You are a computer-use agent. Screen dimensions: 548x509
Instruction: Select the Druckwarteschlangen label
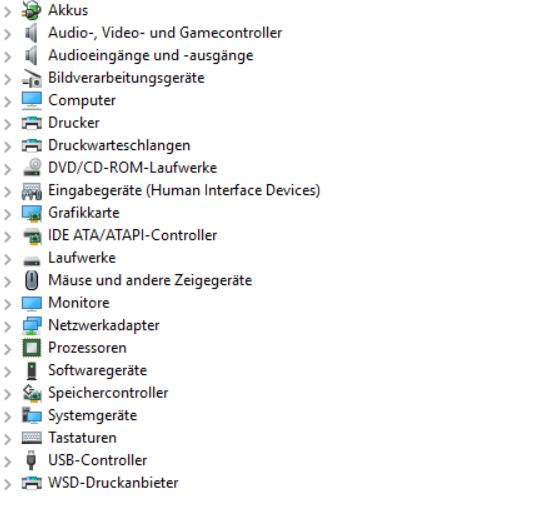(119, 145)
